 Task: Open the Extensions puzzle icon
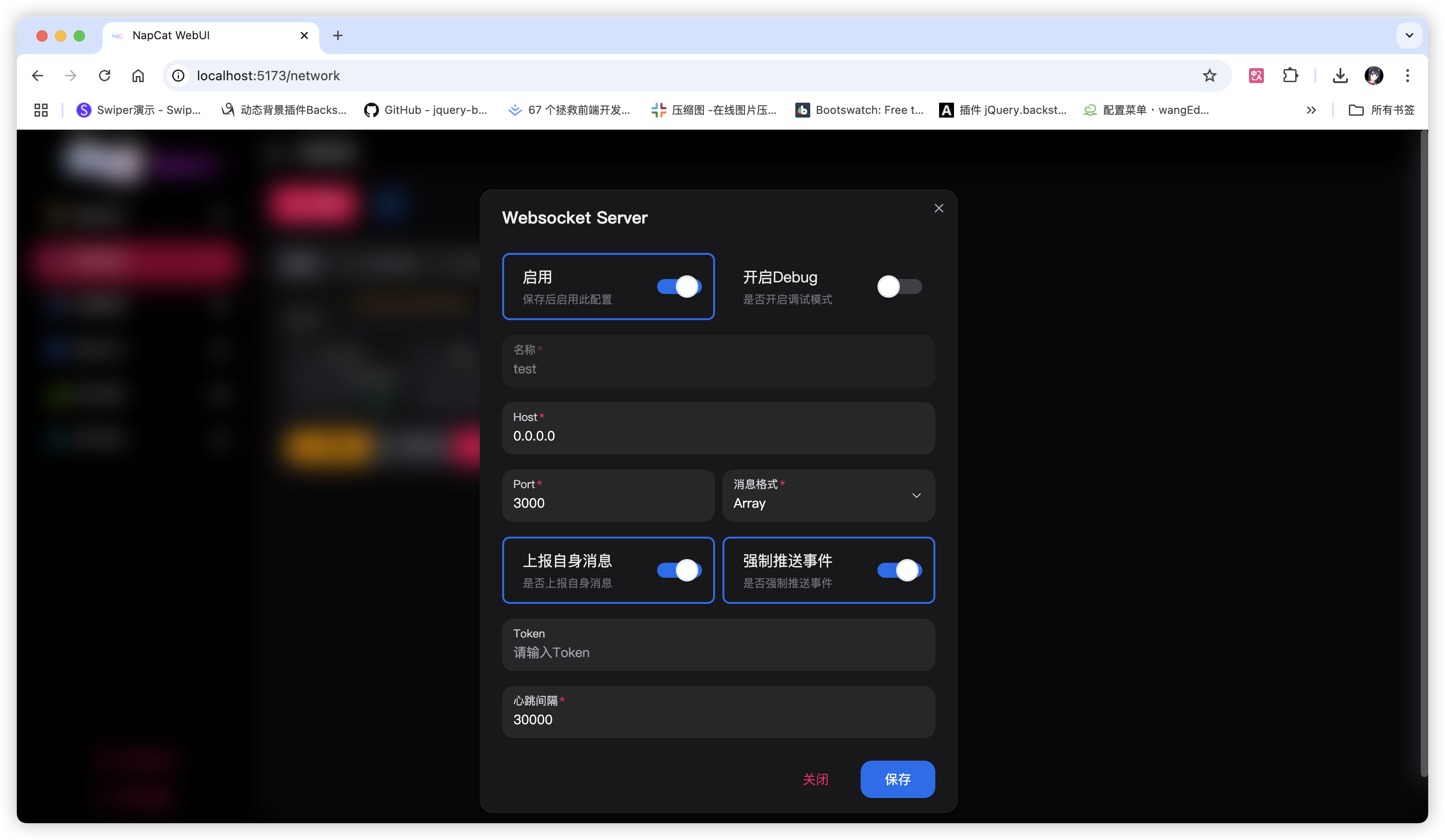tap(1290, 76)
